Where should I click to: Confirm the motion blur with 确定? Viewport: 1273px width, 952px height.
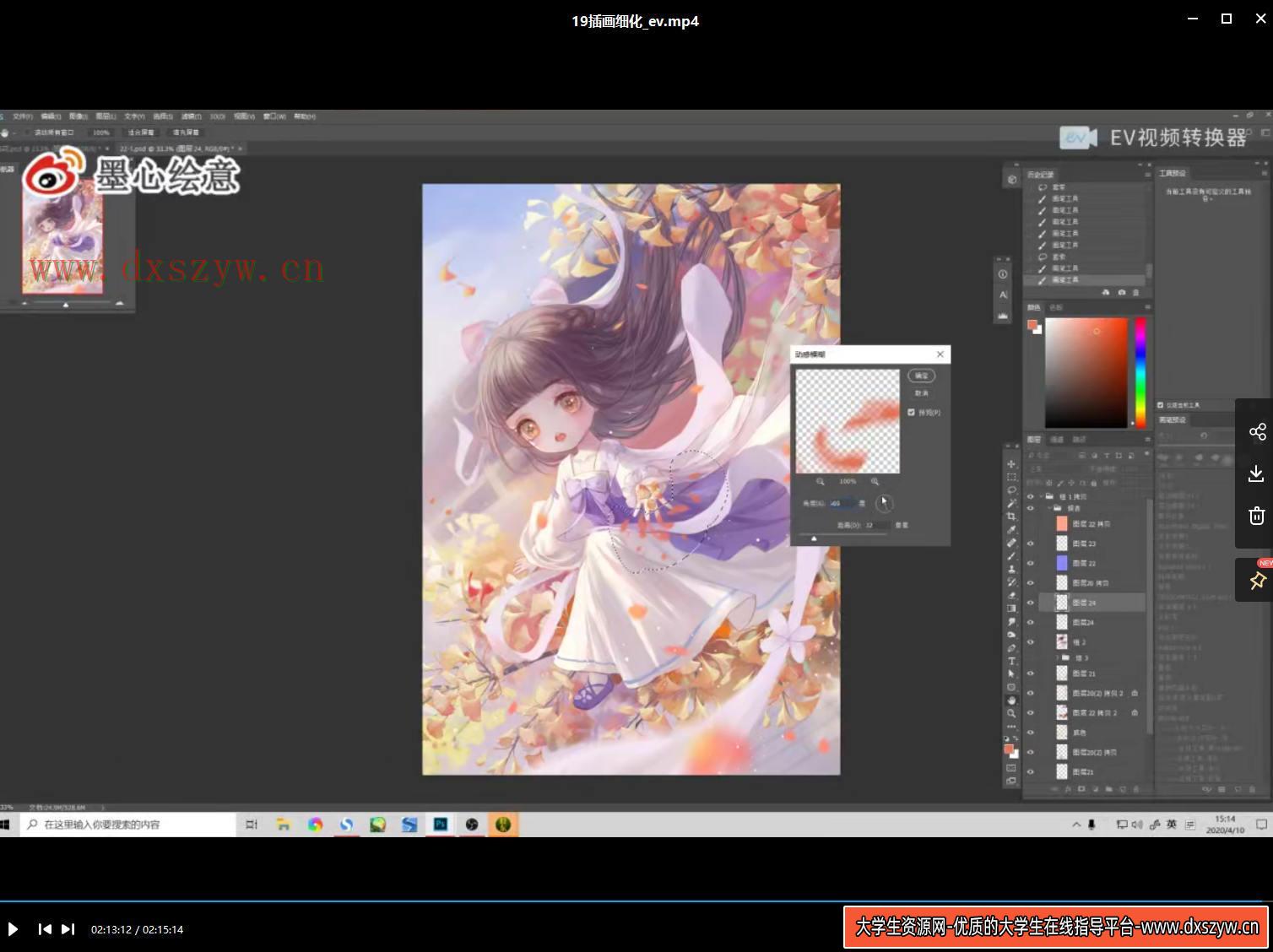(x=921, y=376)
